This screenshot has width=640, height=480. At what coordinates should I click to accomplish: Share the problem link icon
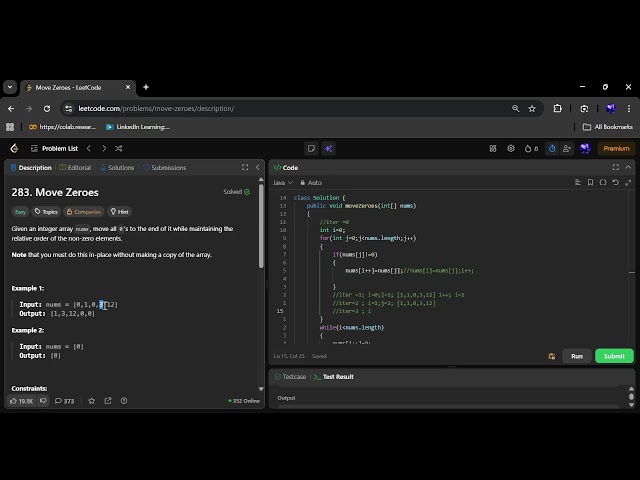coord(108,401)
